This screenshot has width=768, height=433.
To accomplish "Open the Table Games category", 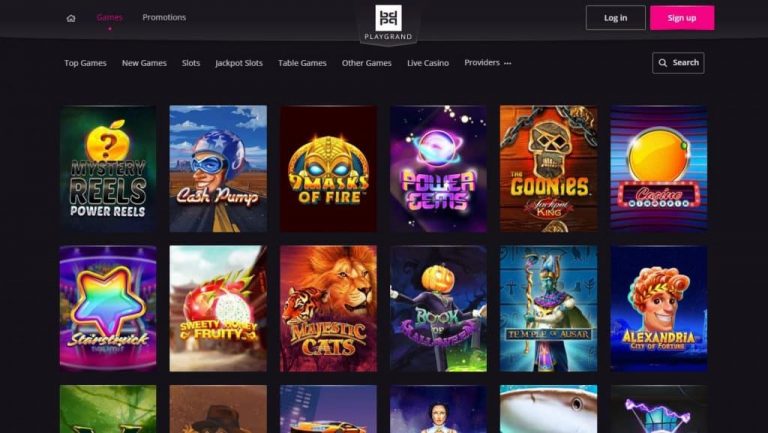I will point(302,63).
